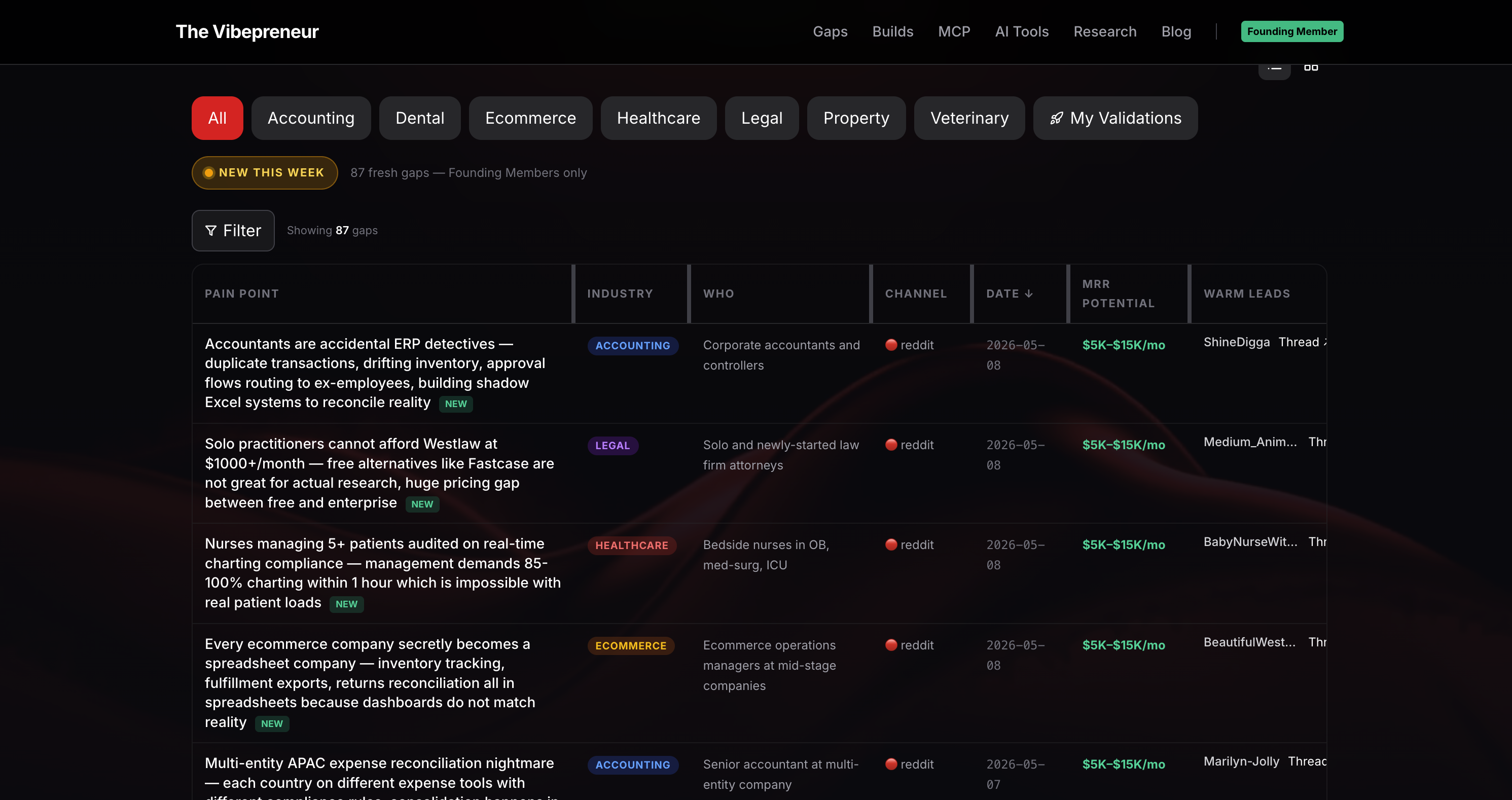Open My Validations with rocket icon
1512x800 pixels.
point(1115,118)
